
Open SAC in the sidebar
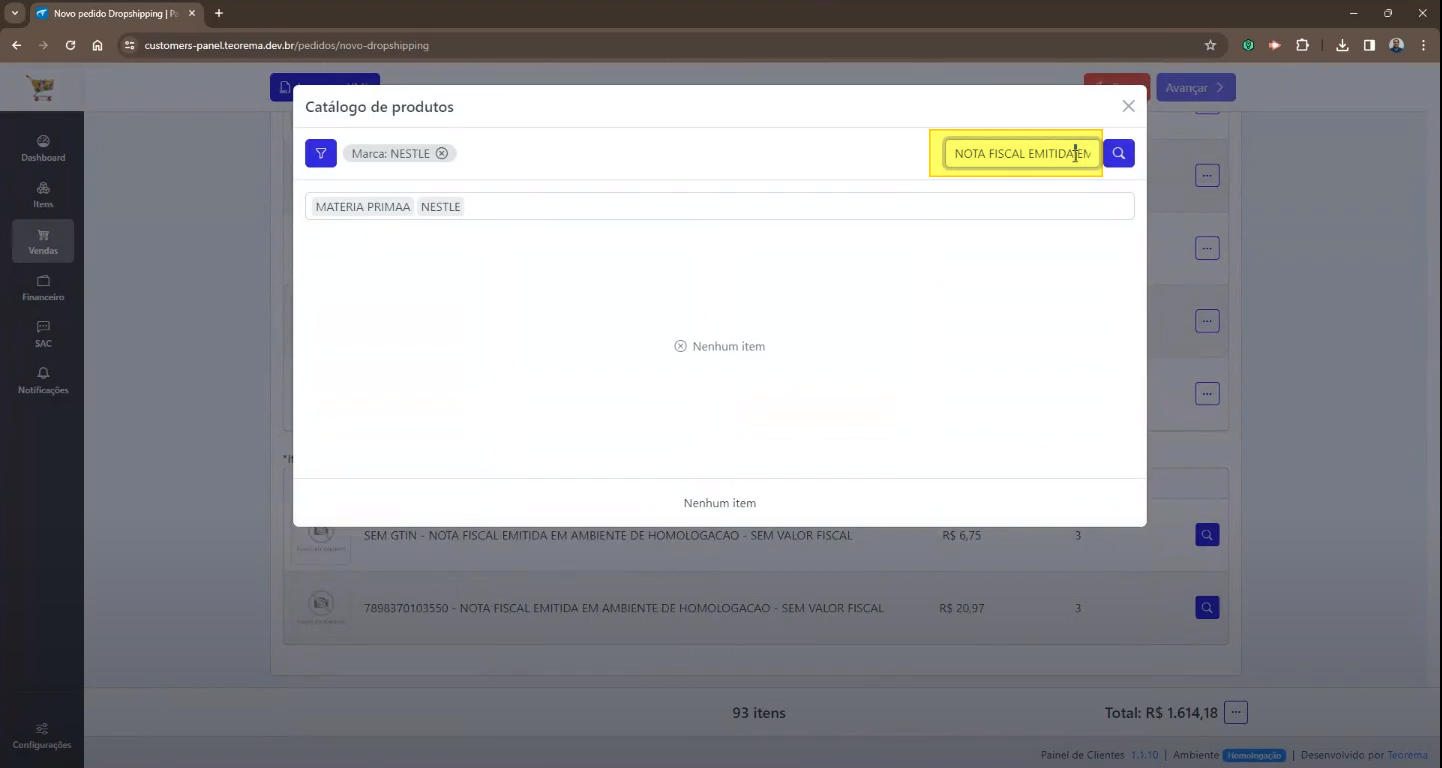point(43,334)
